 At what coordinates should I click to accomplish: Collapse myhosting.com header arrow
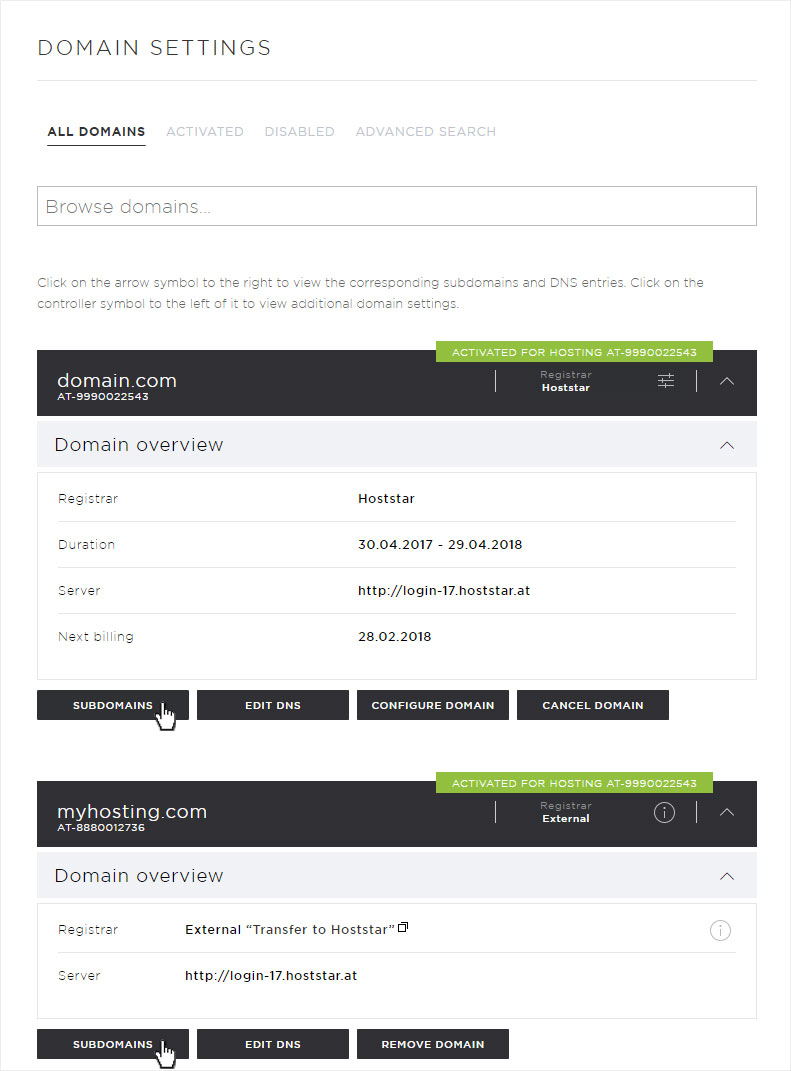click(727, 812)
